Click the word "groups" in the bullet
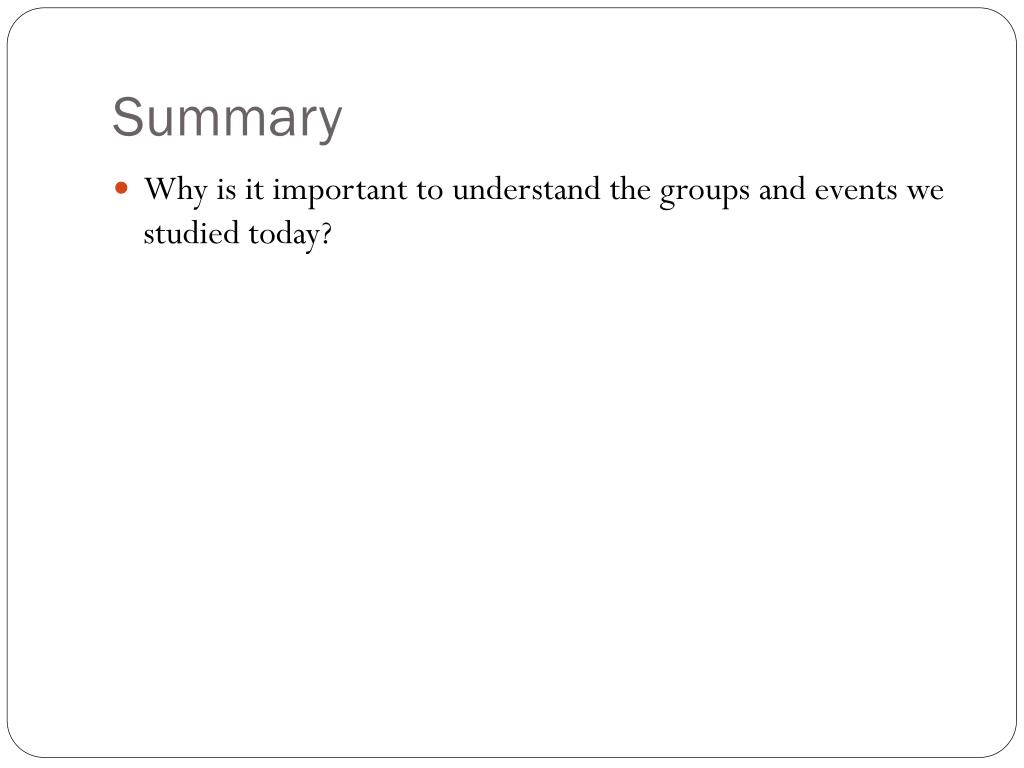 704,193
